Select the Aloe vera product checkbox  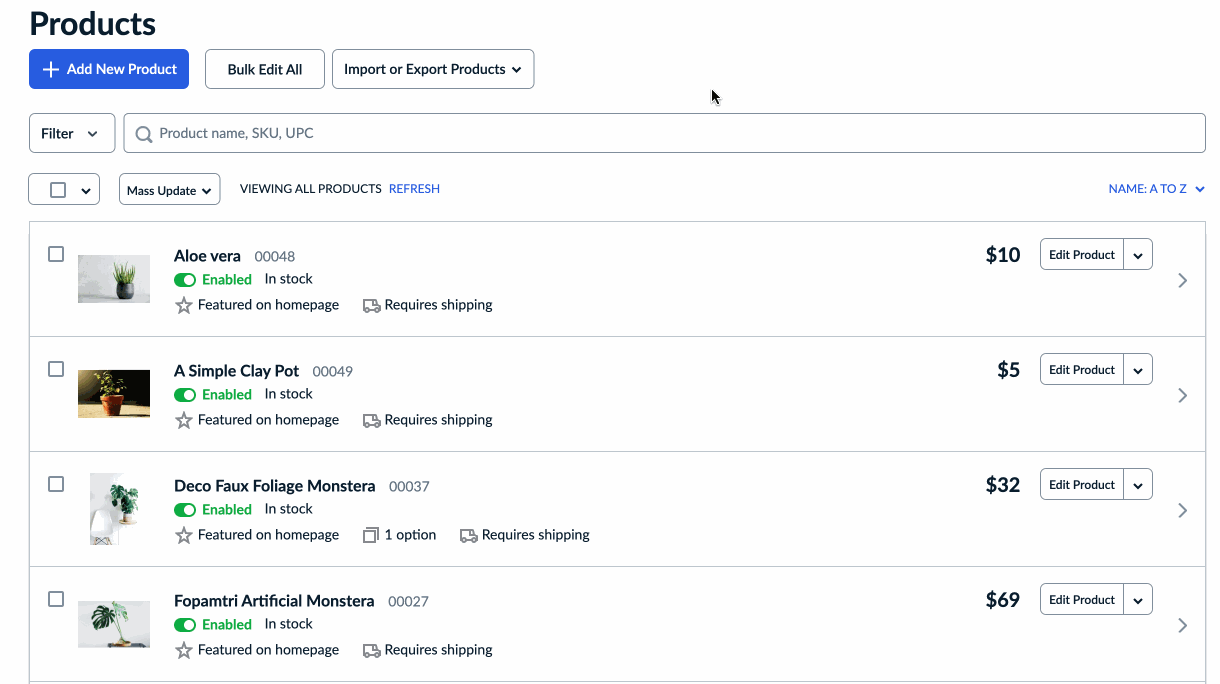(57, 254)
